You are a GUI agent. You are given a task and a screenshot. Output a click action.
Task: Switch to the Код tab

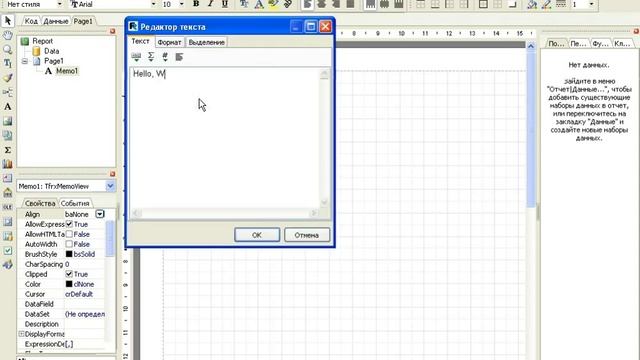[31, 21]
